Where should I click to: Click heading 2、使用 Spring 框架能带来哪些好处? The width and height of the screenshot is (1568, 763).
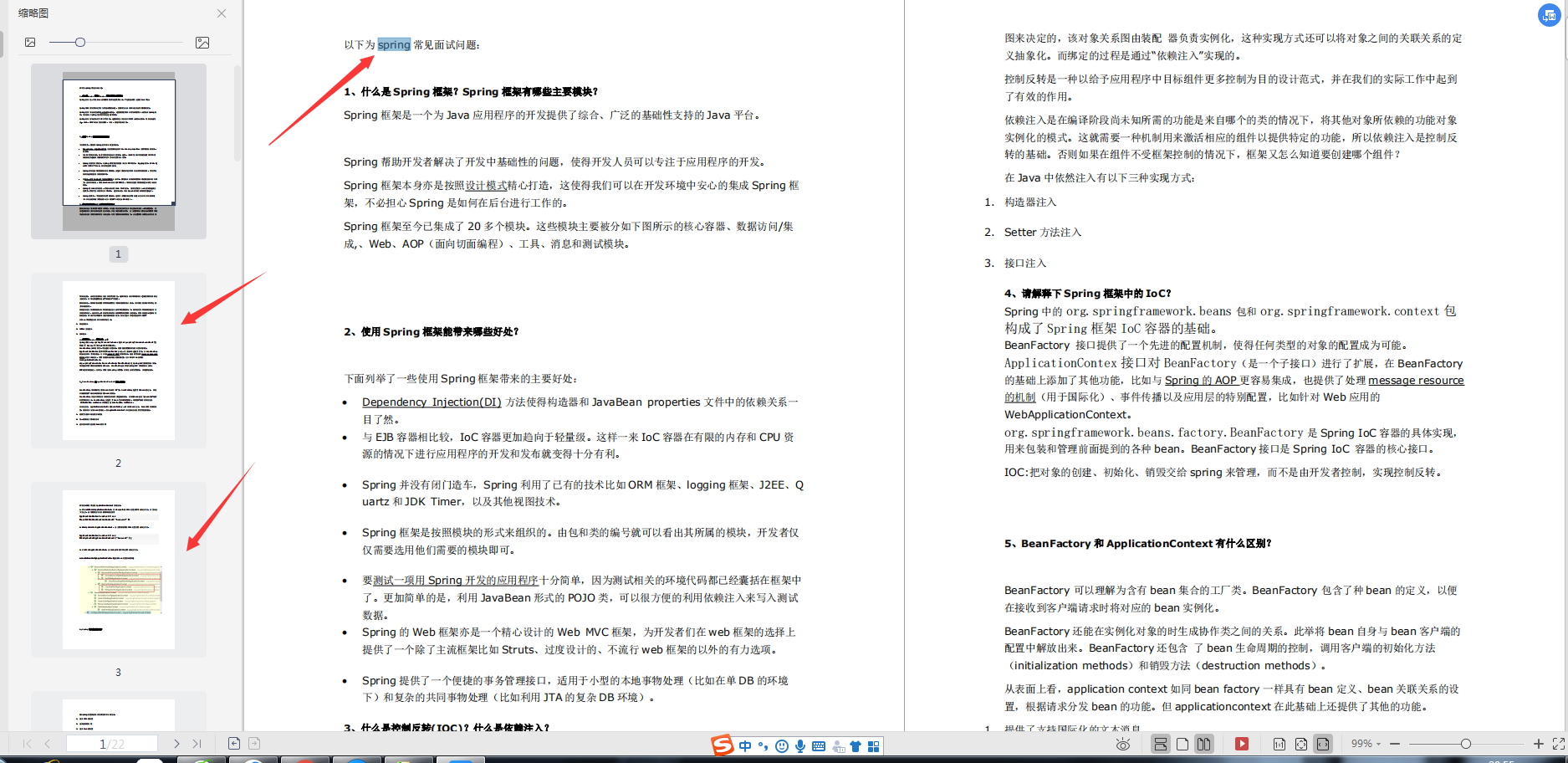pyautogui.click(x=432, y=332)
